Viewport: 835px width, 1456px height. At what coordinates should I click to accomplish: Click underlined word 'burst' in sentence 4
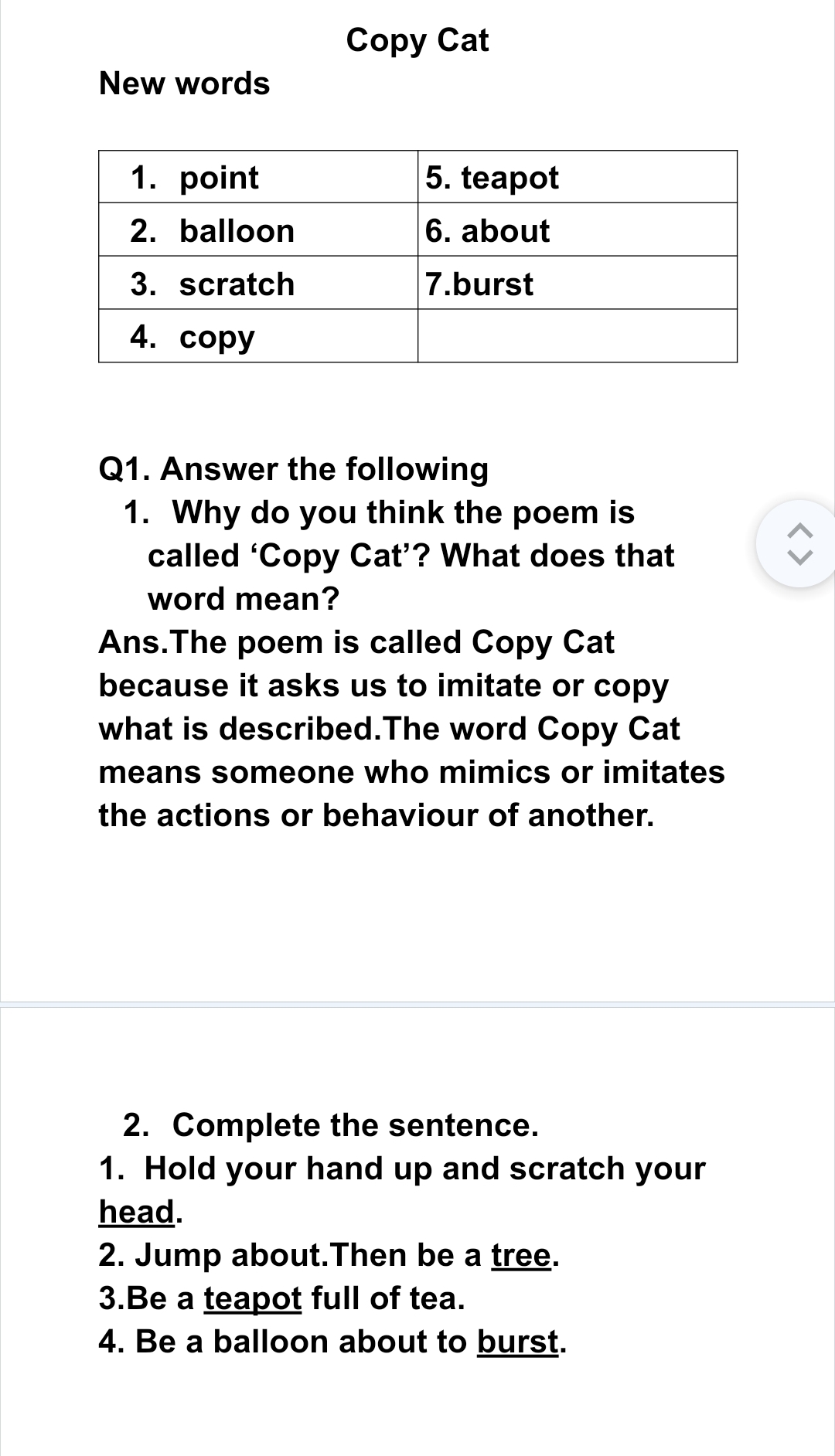(x=518, y=1342)
